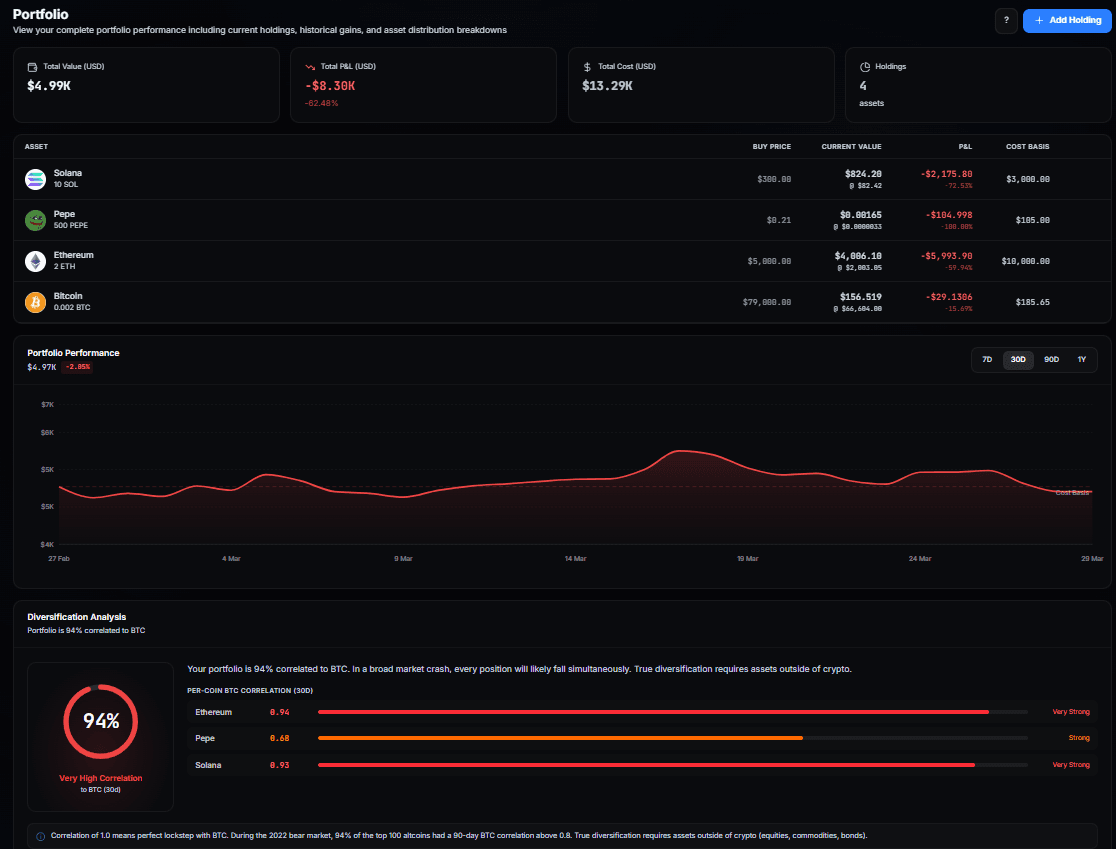The width and height of the screenshot is (1116, 849).
Task: Click Ethereum's P&L -$5,993.90
Action: [x=946, y=256]
